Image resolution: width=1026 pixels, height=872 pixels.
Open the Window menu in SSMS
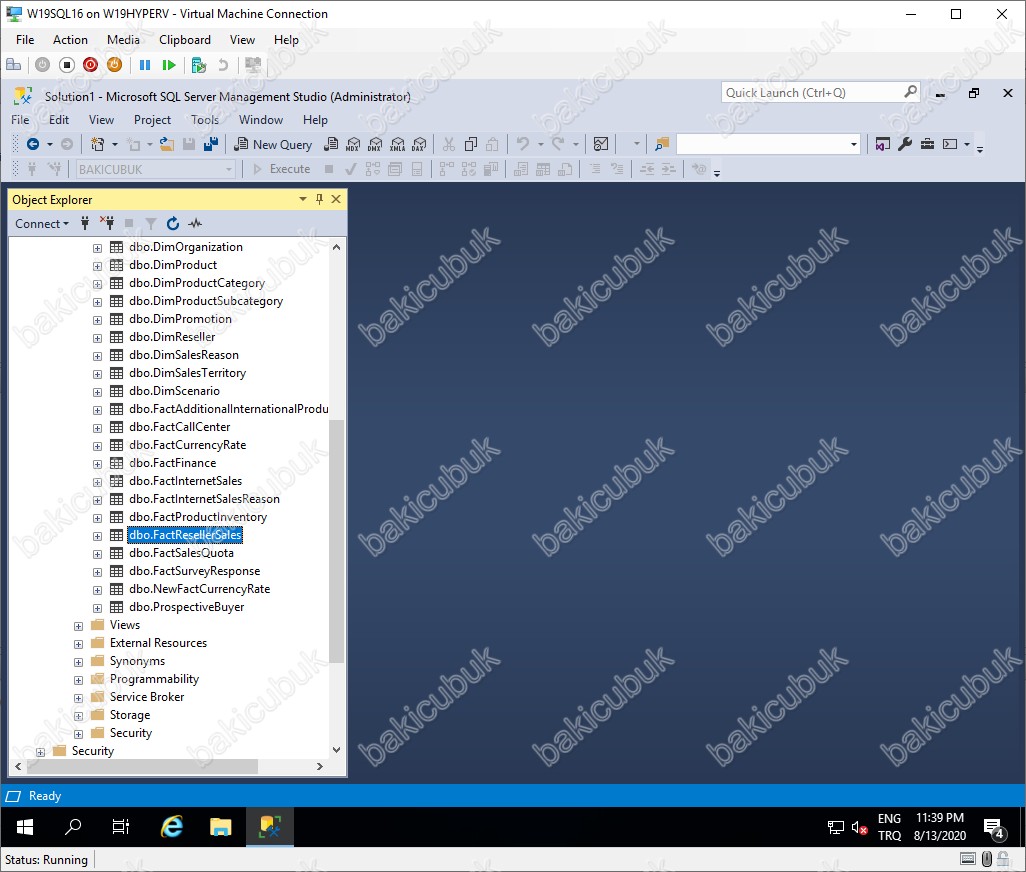[x=260, y=120]
